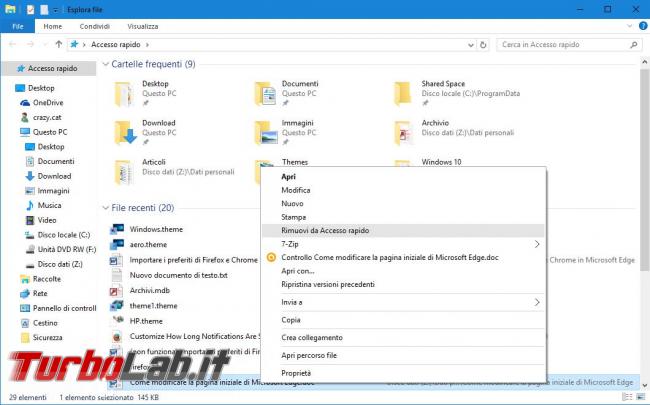
Task: Expand the 7-Zip submenu
Action: [537, 244]
